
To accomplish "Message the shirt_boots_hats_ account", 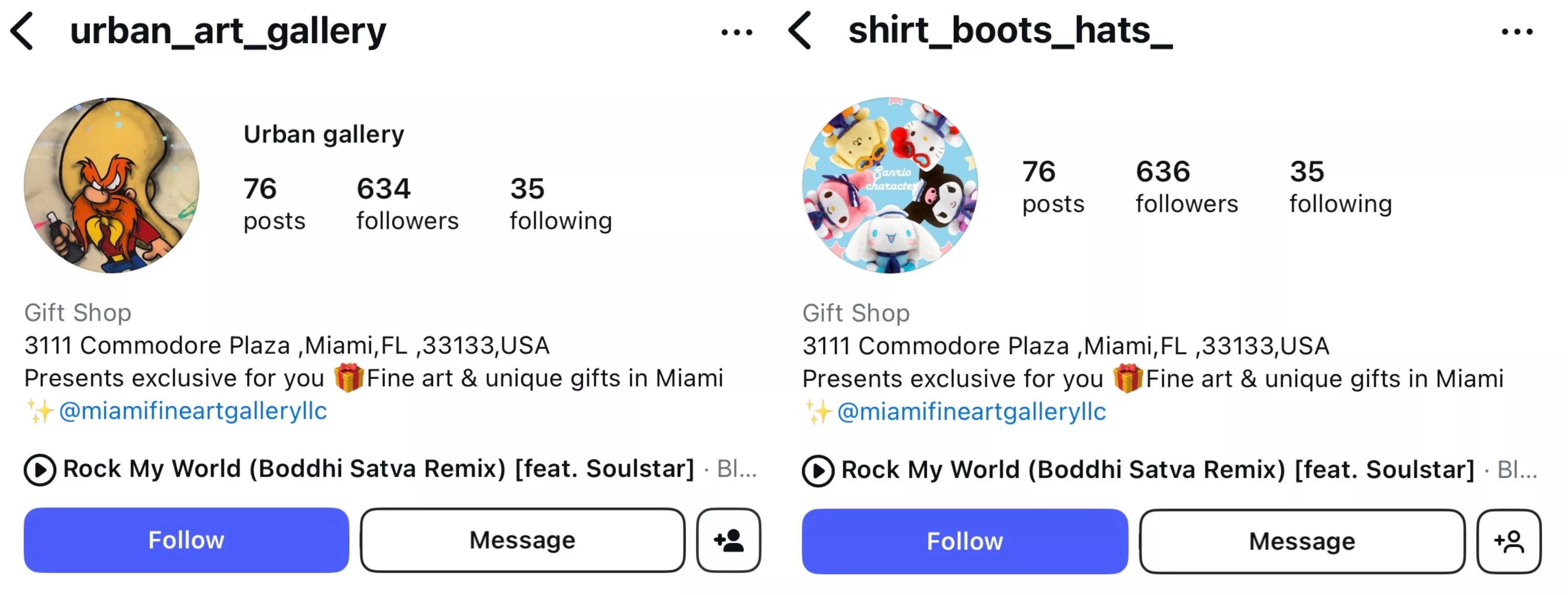I will click(1302, 542).
